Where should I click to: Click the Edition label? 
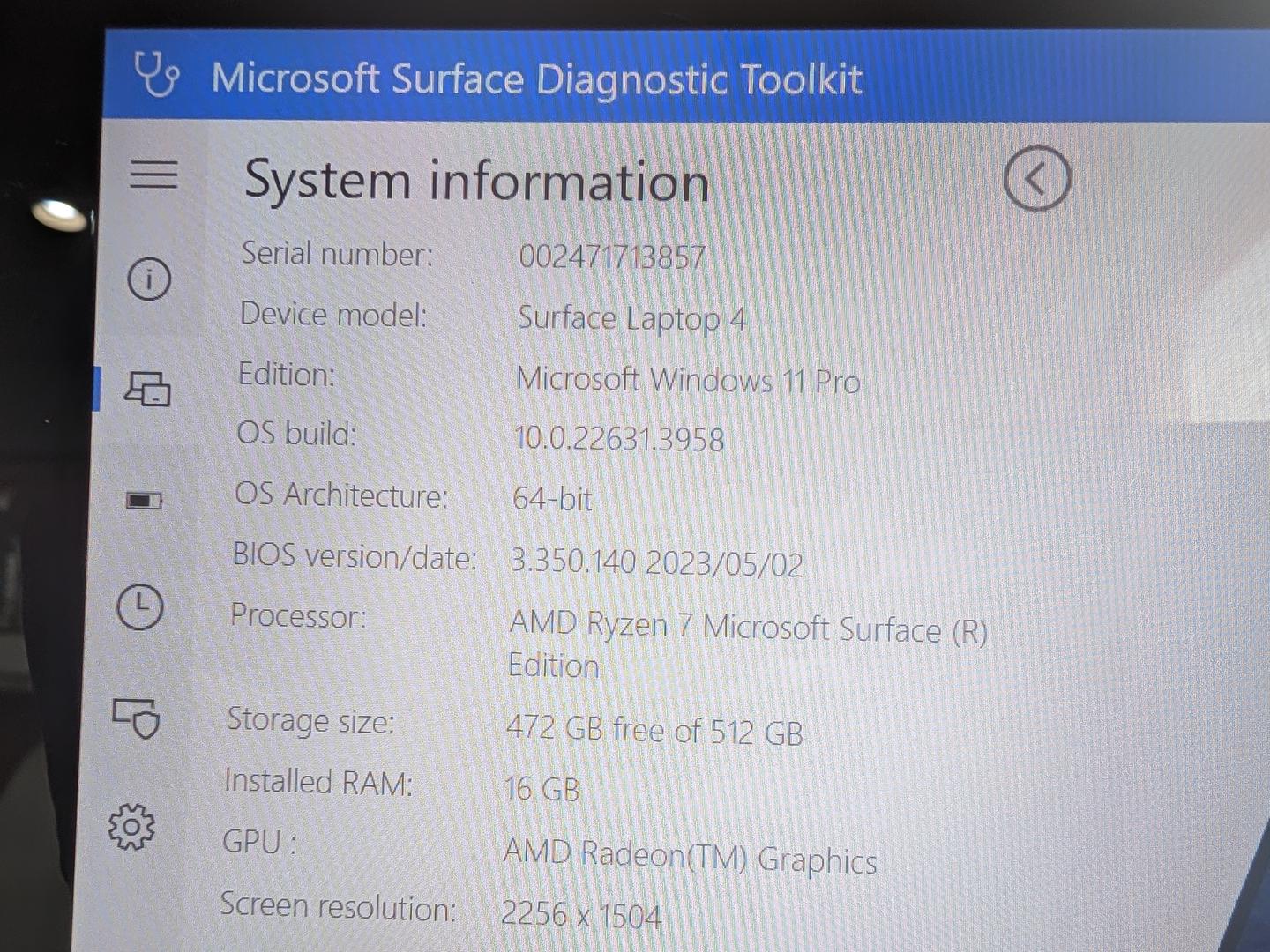coord(287,375)
